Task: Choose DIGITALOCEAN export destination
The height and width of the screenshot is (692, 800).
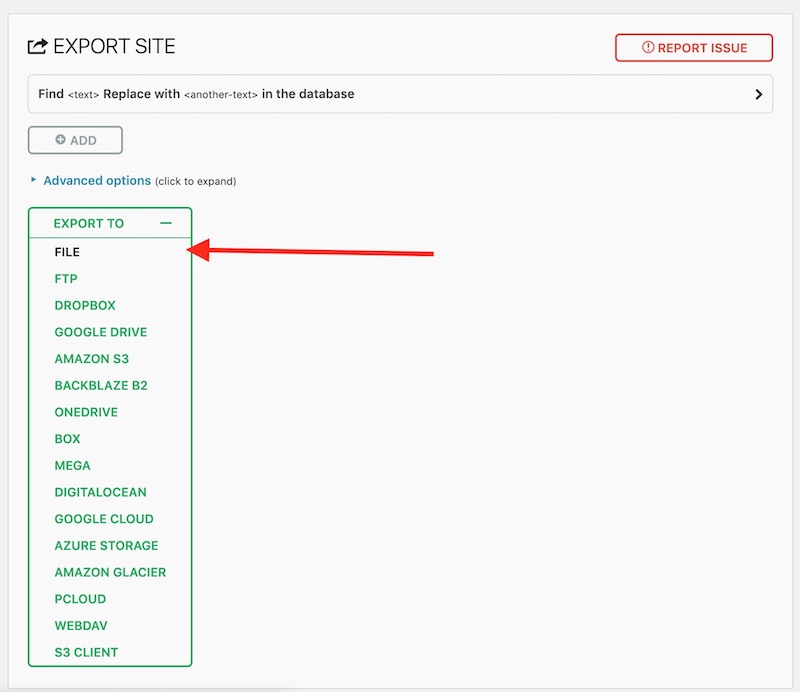Action: 101,492
